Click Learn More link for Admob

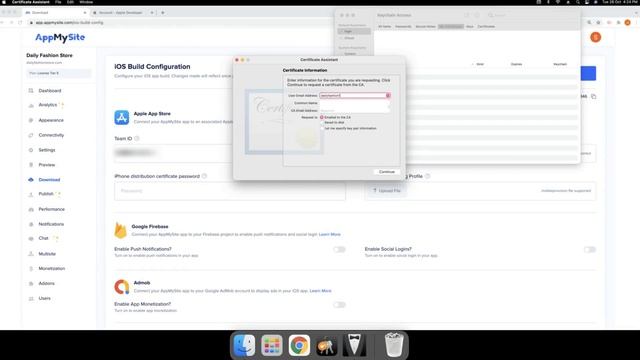(x=320, y=291)
